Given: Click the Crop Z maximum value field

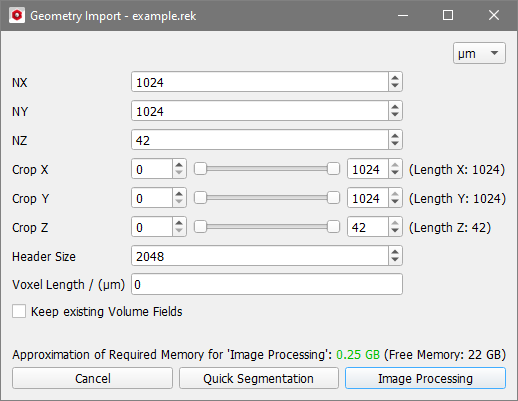Looking at the screenshot, I should click(x=368, y=227).
